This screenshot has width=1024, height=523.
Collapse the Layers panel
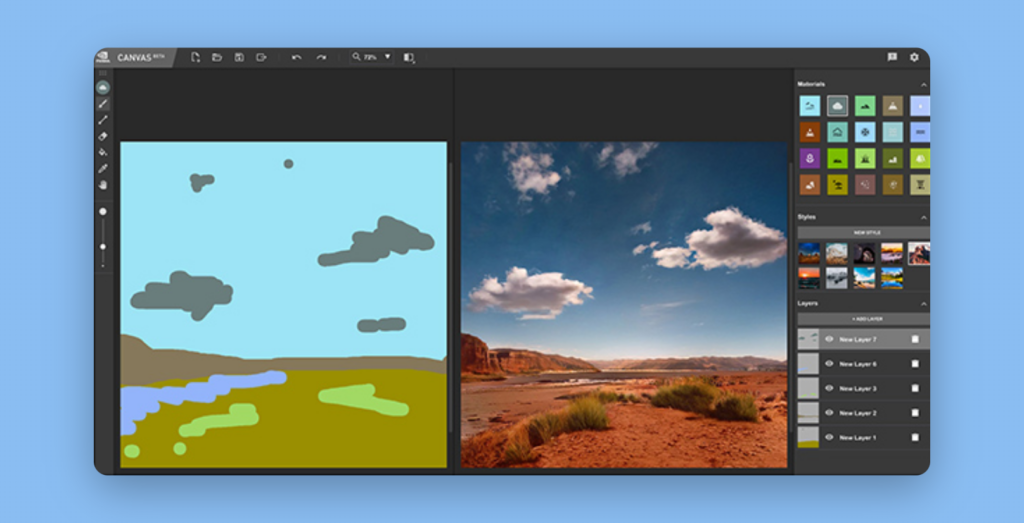click(923, 303)
